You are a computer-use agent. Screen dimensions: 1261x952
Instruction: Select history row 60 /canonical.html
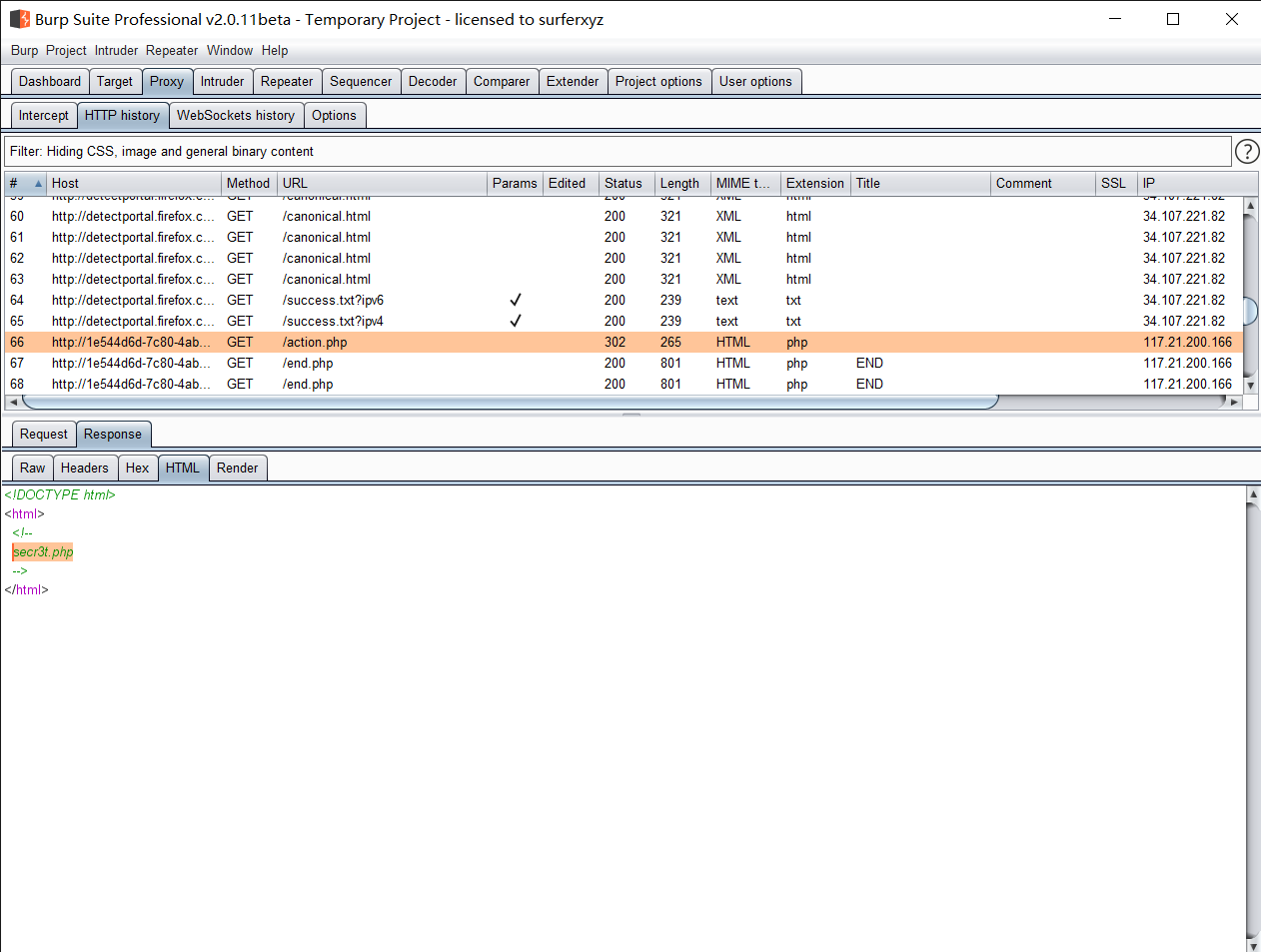tap(624, 216)
